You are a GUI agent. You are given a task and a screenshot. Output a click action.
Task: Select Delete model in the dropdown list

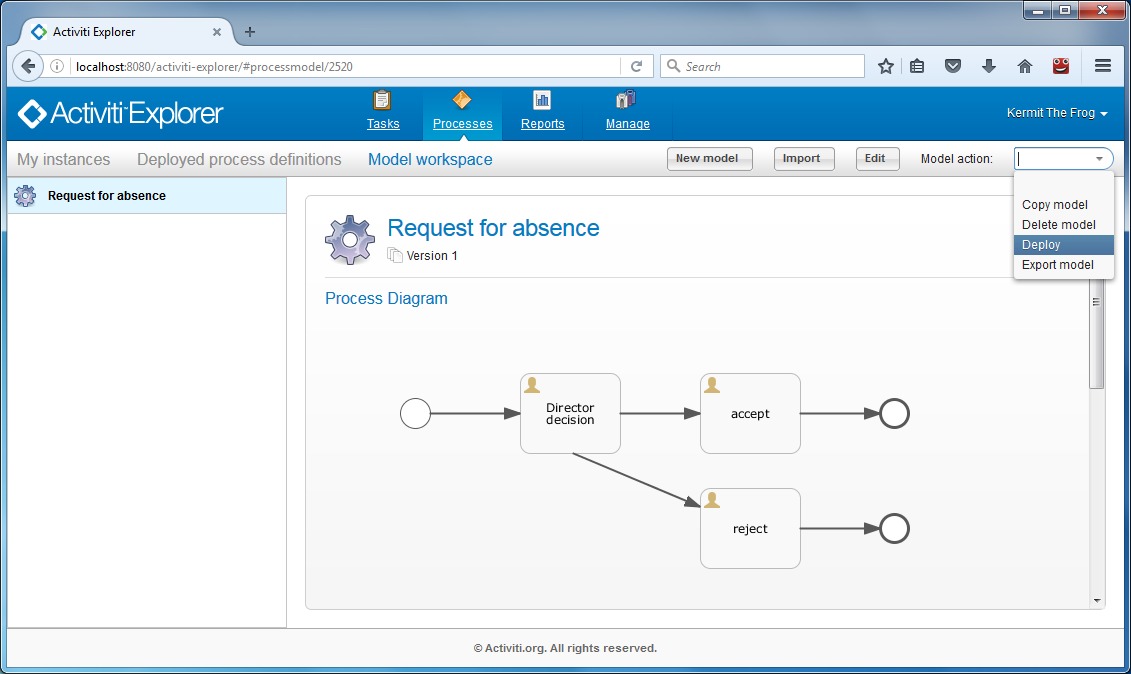point(1058,225)
